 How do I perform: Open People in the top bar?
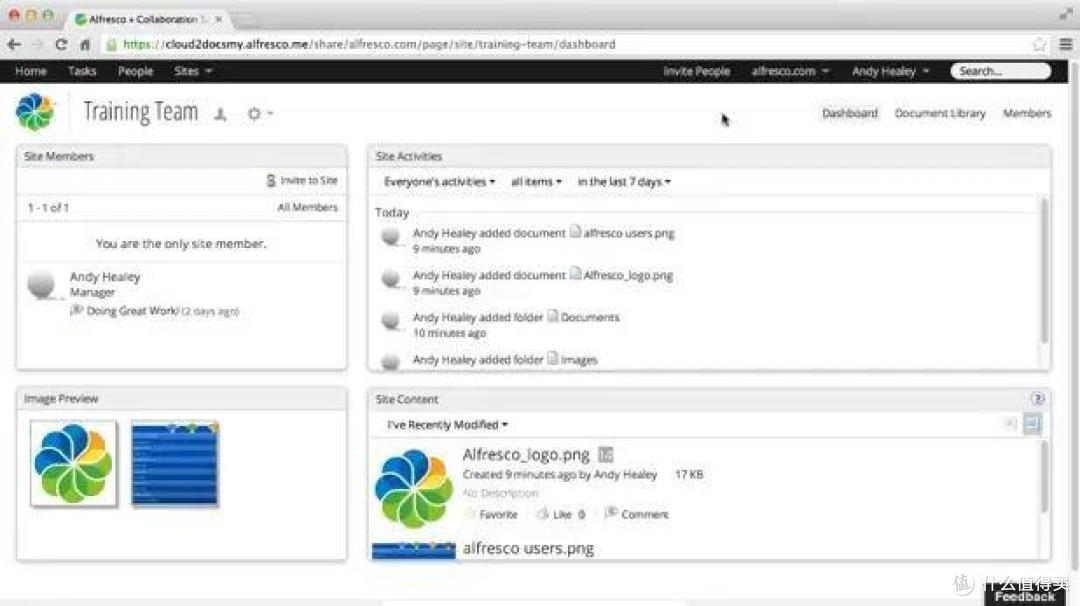135,71
